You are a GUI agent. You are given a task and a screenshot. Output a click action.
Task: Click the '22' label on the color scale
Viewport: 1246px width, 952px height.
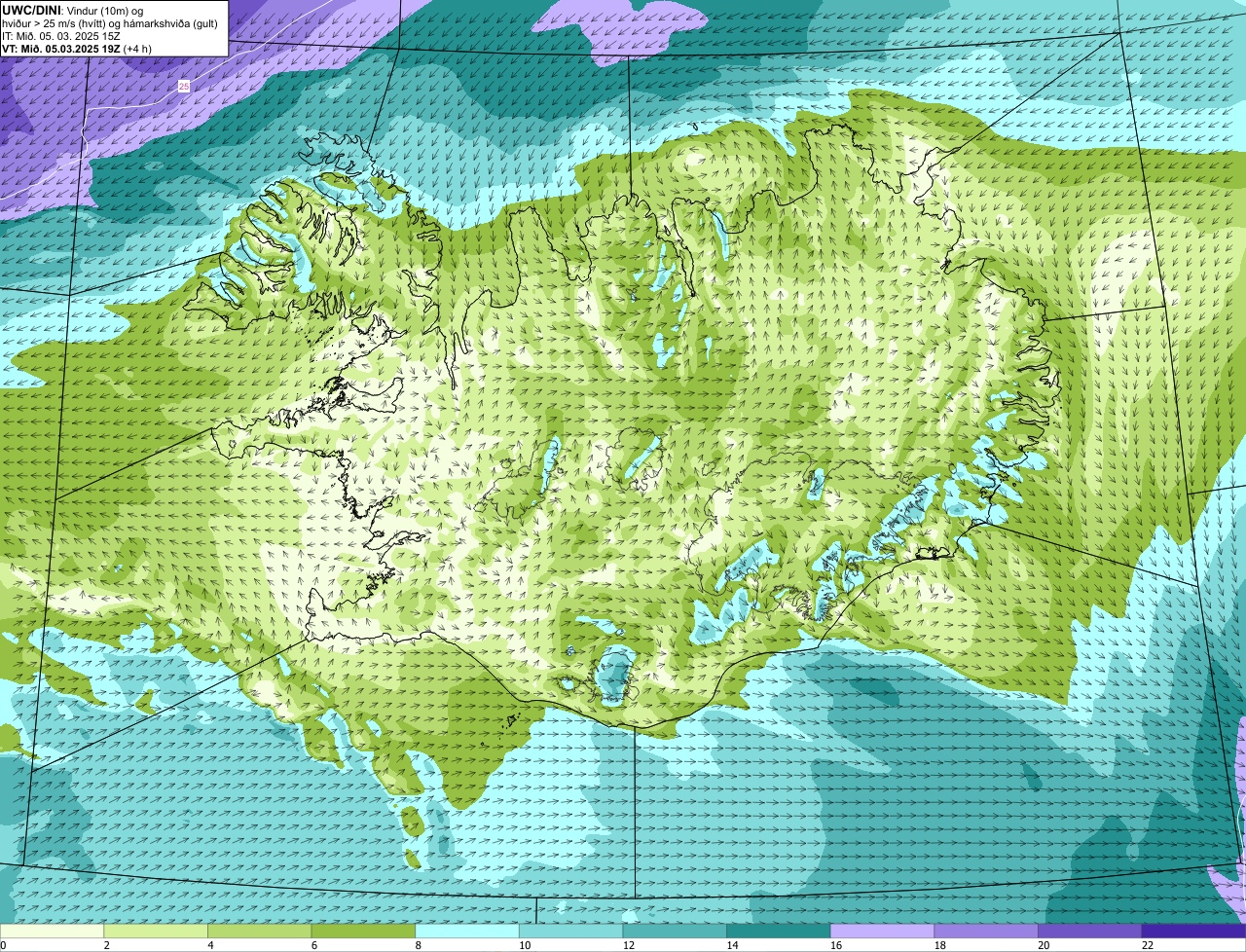coord(1147,945)
